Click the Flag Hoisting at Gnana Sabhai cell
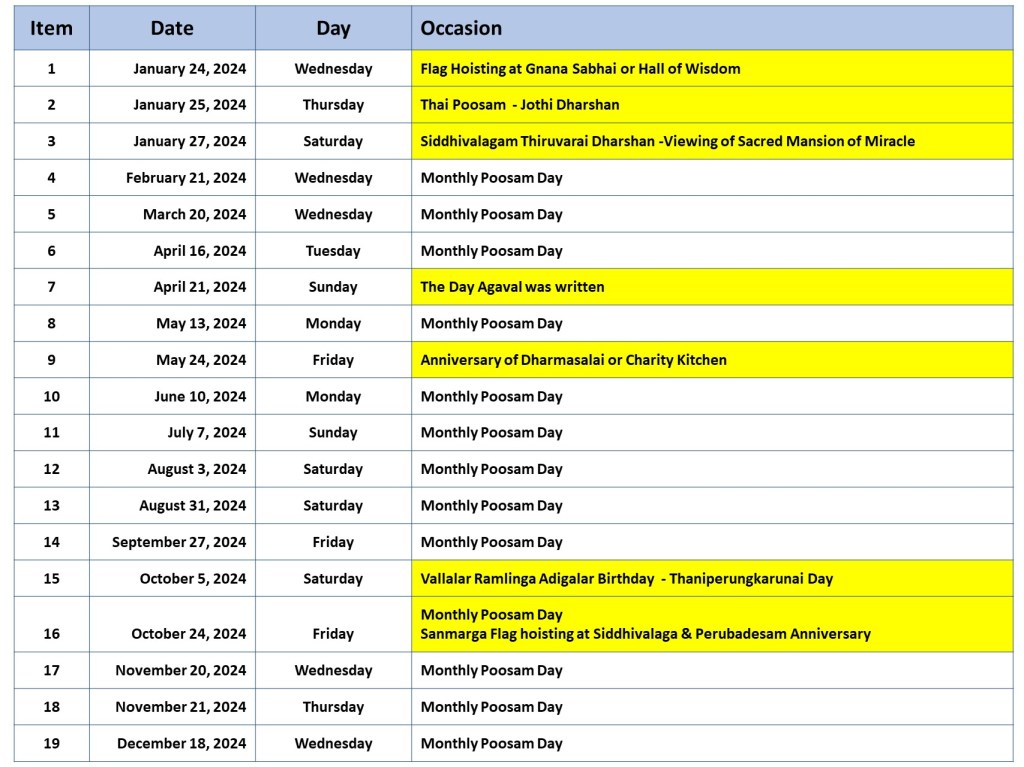 pyautogui.click(x=580, y=69)
